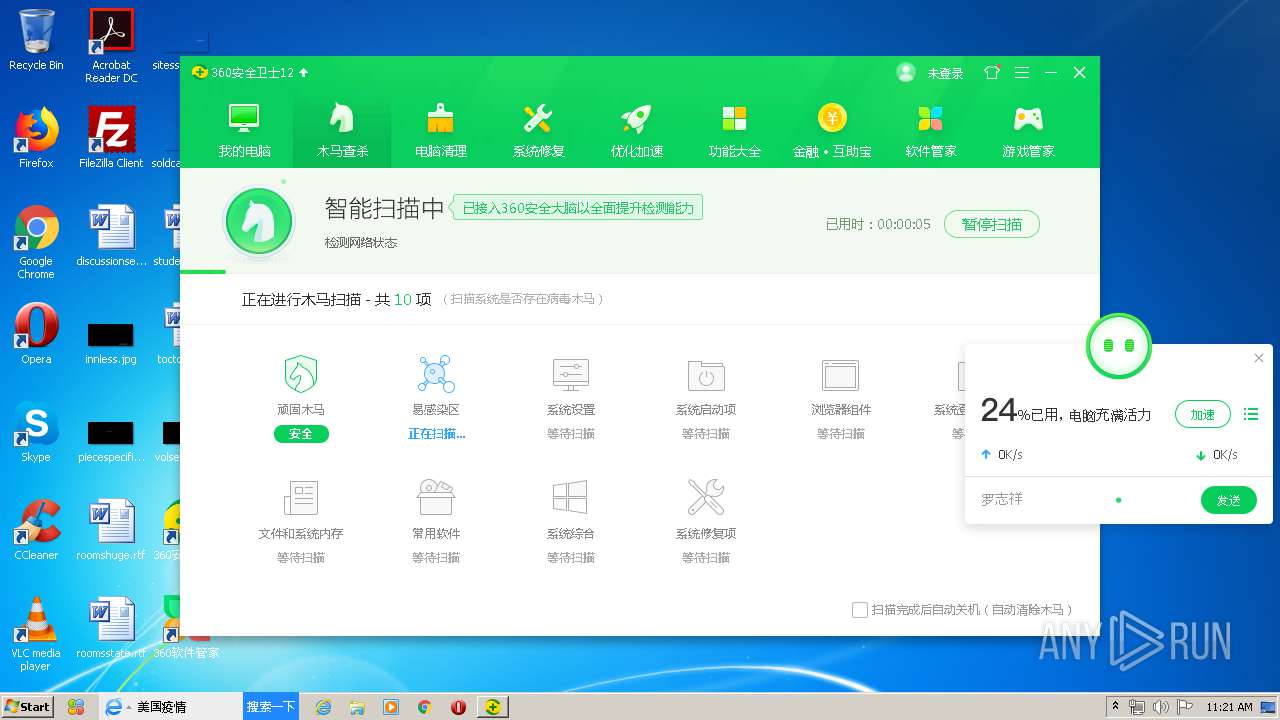Open Chrome taskbar icon
Image resolution: width=1280 pixels, height=720 pixels.
coord(424,707)
